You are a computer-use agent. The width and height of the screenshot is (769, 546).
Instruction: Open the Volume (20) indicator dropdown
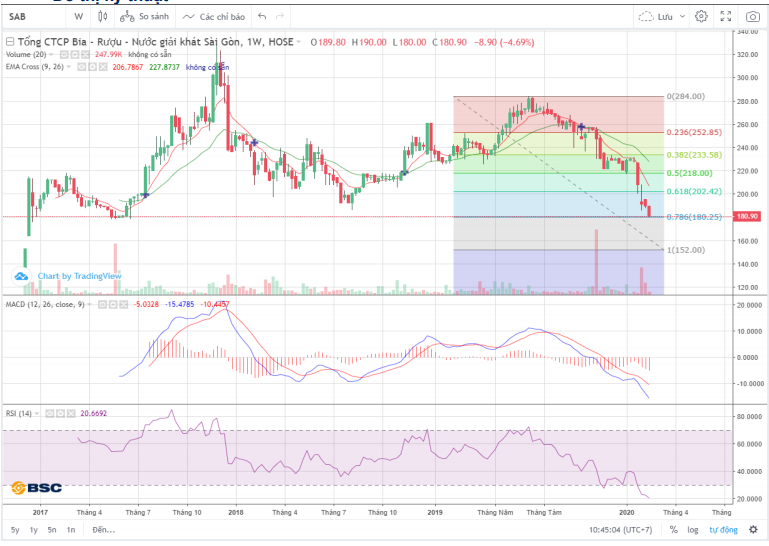(51, 54)
